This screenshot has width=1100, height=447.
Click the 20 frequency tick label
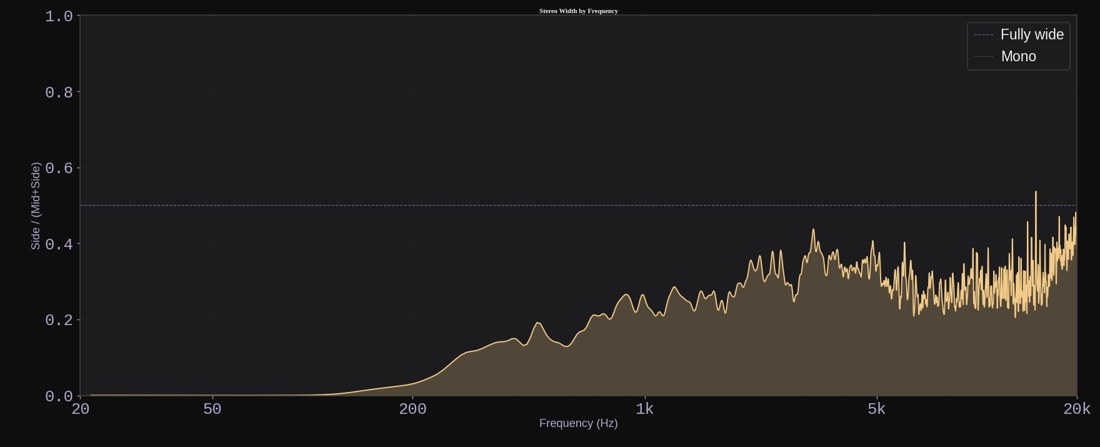pos(80,409)
